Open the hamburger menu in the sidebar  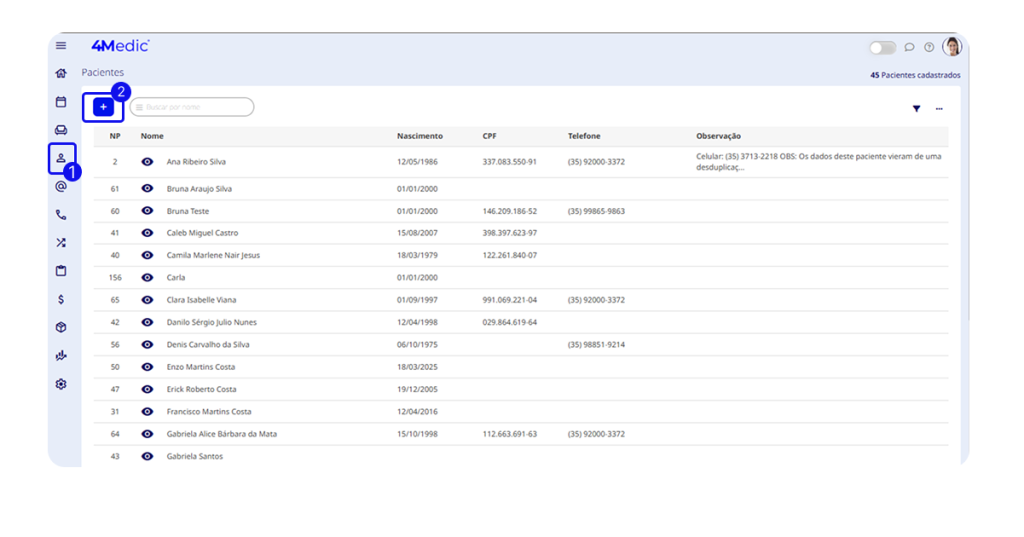coord(61,46)
